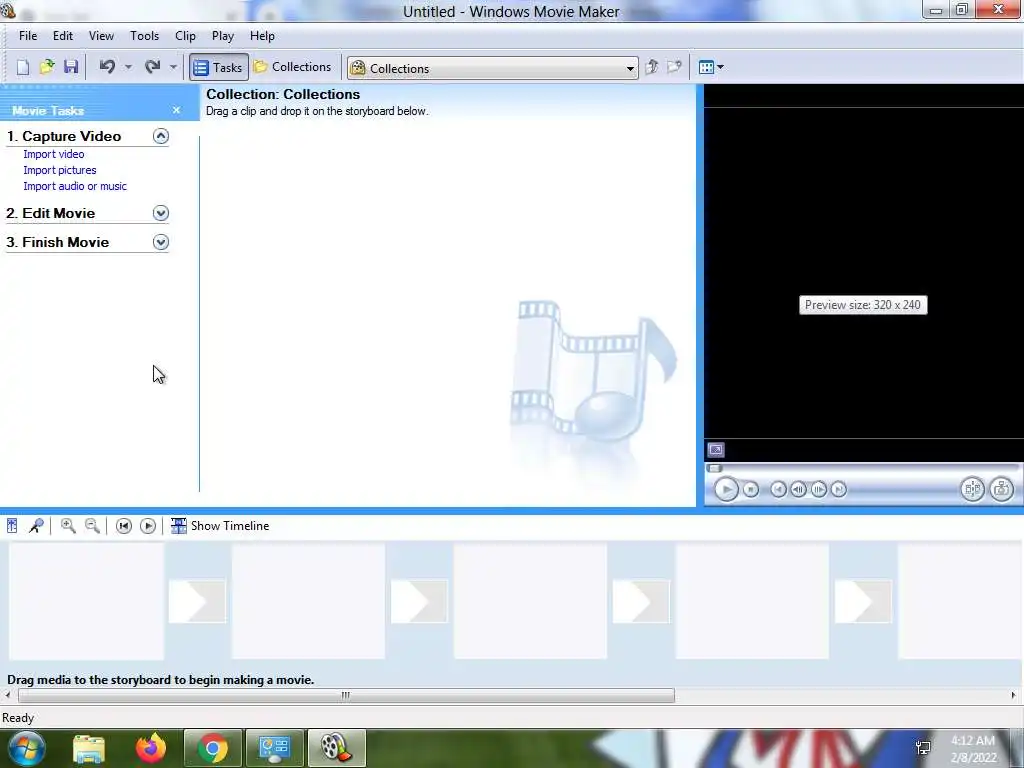1024x768 pixels.
Task: Stop the preview playback
Action: (751, 489)
